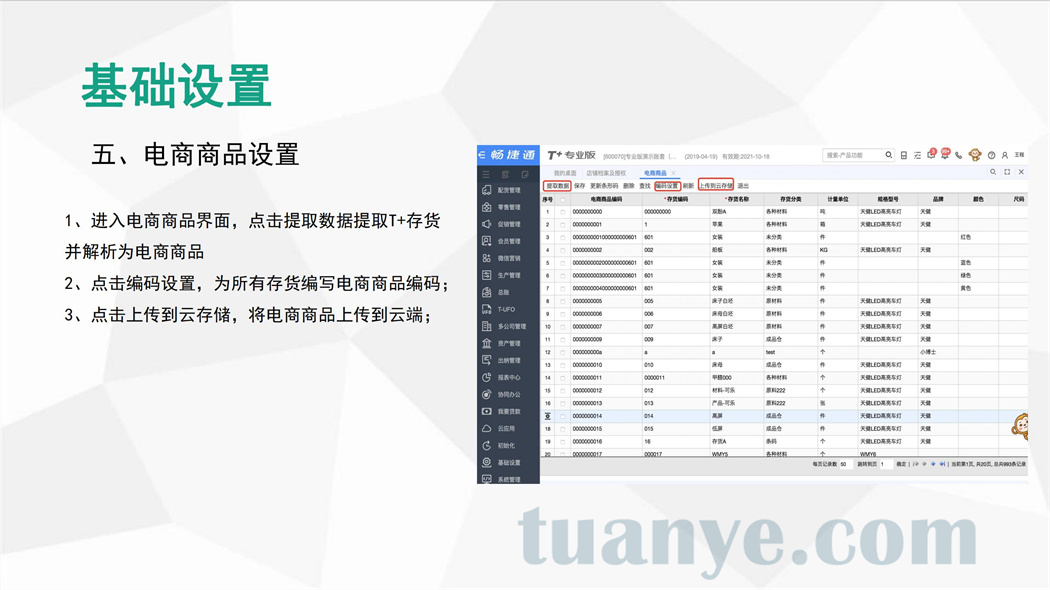Image resolution: width=1050 pixels, height=590 pixels.
Task: Click the sidebar hamburger menu icon
Action: (486, 174)
